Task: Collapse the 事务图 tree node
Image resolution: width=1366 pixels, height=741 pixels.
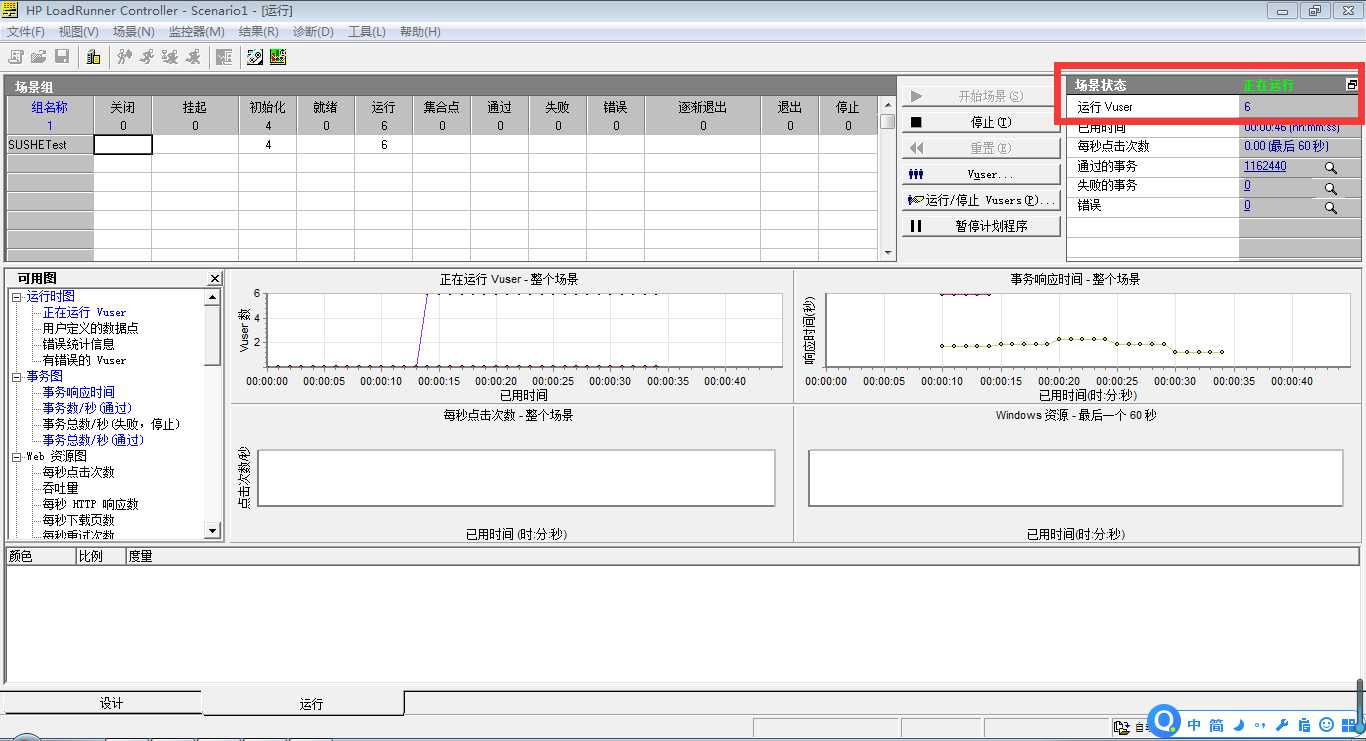Action: pyautogui.click(x=16, y=377)
